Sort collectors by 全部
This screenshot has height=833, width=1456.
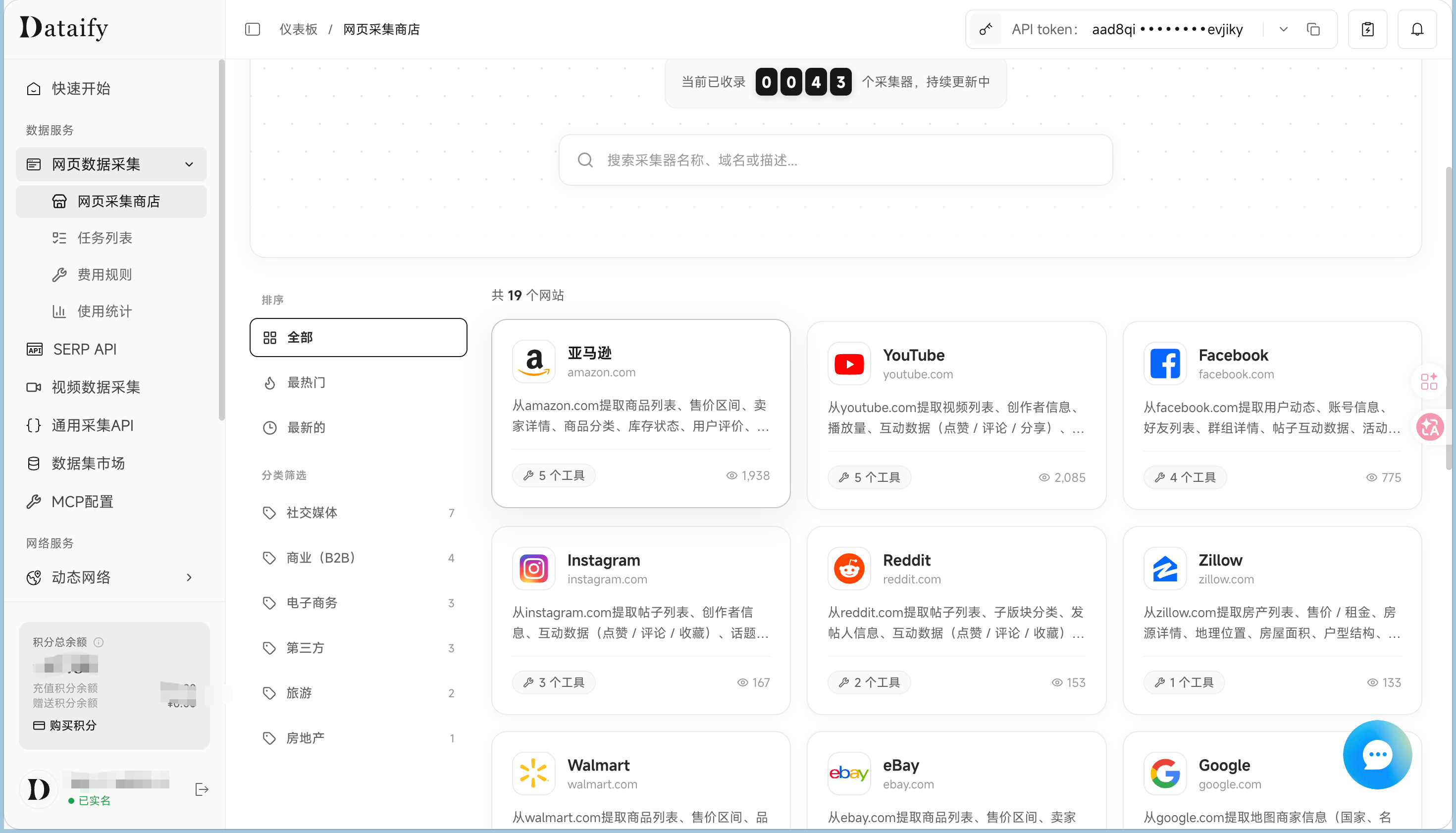click(x=358, y=338)
